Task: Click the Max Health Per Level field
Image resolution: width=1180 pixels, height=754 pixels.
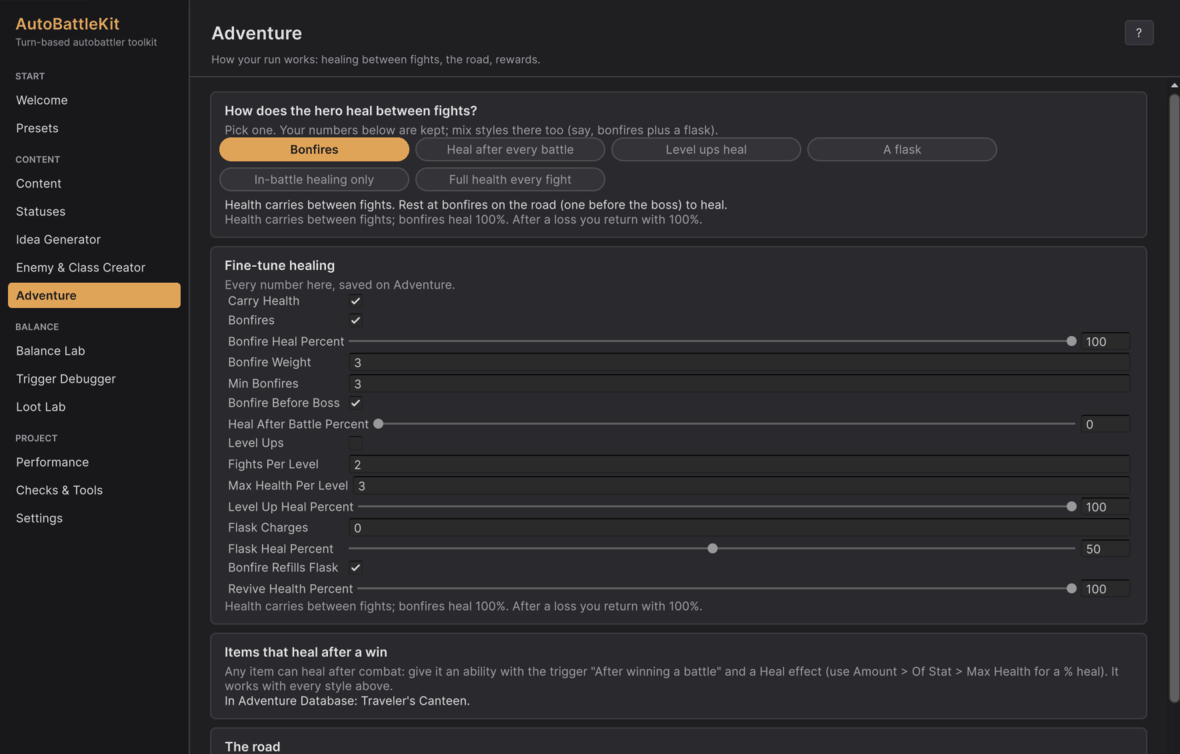Action: pyautogui.click(x=741, y=486)
